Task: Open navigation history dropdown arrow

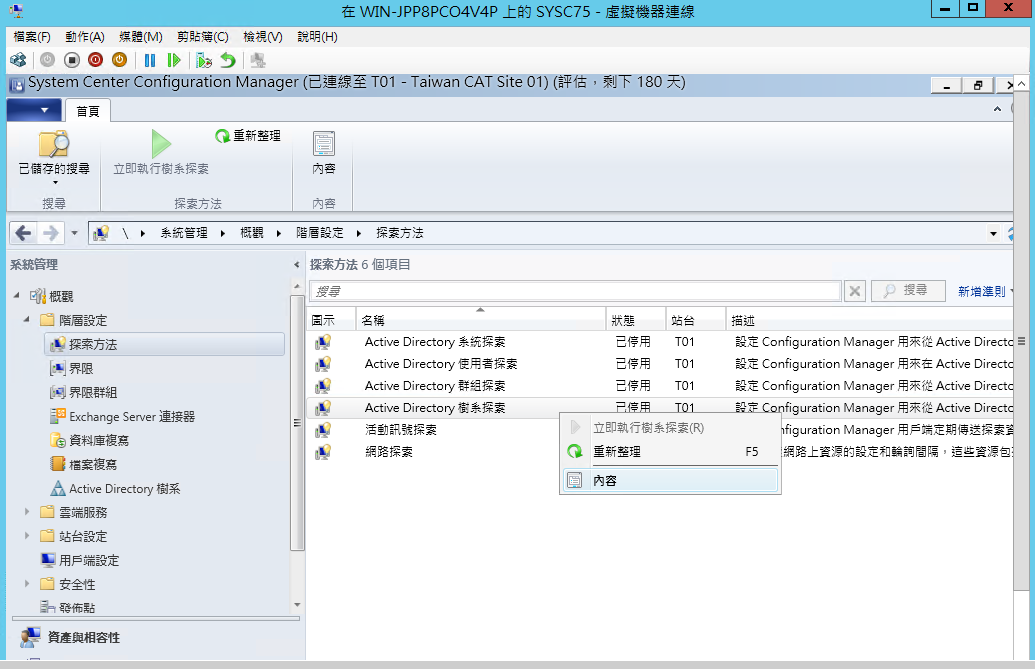Action: [74, 233]
